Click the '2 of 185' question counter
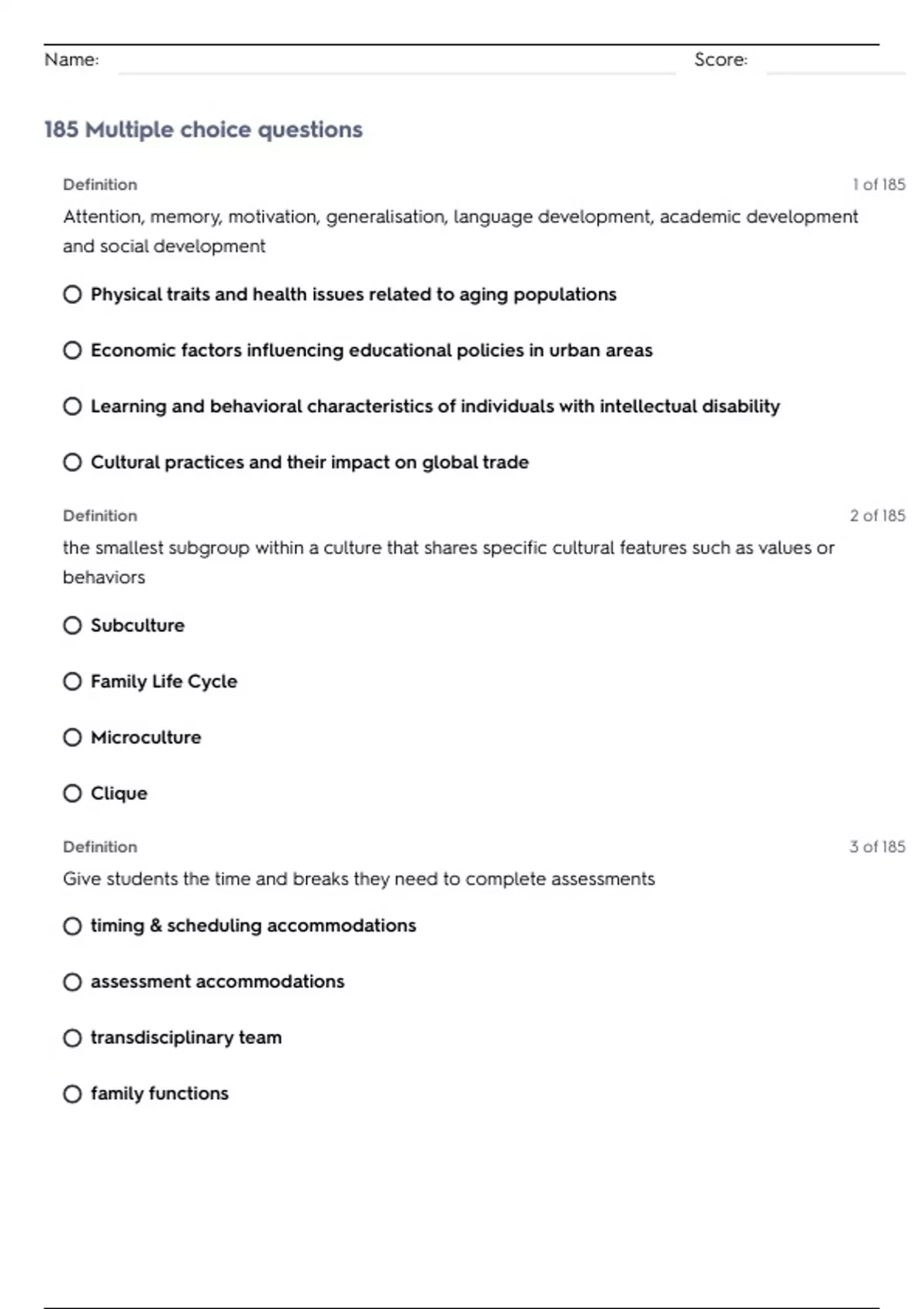Viewport: 924px width, 1309px height. 877,516
